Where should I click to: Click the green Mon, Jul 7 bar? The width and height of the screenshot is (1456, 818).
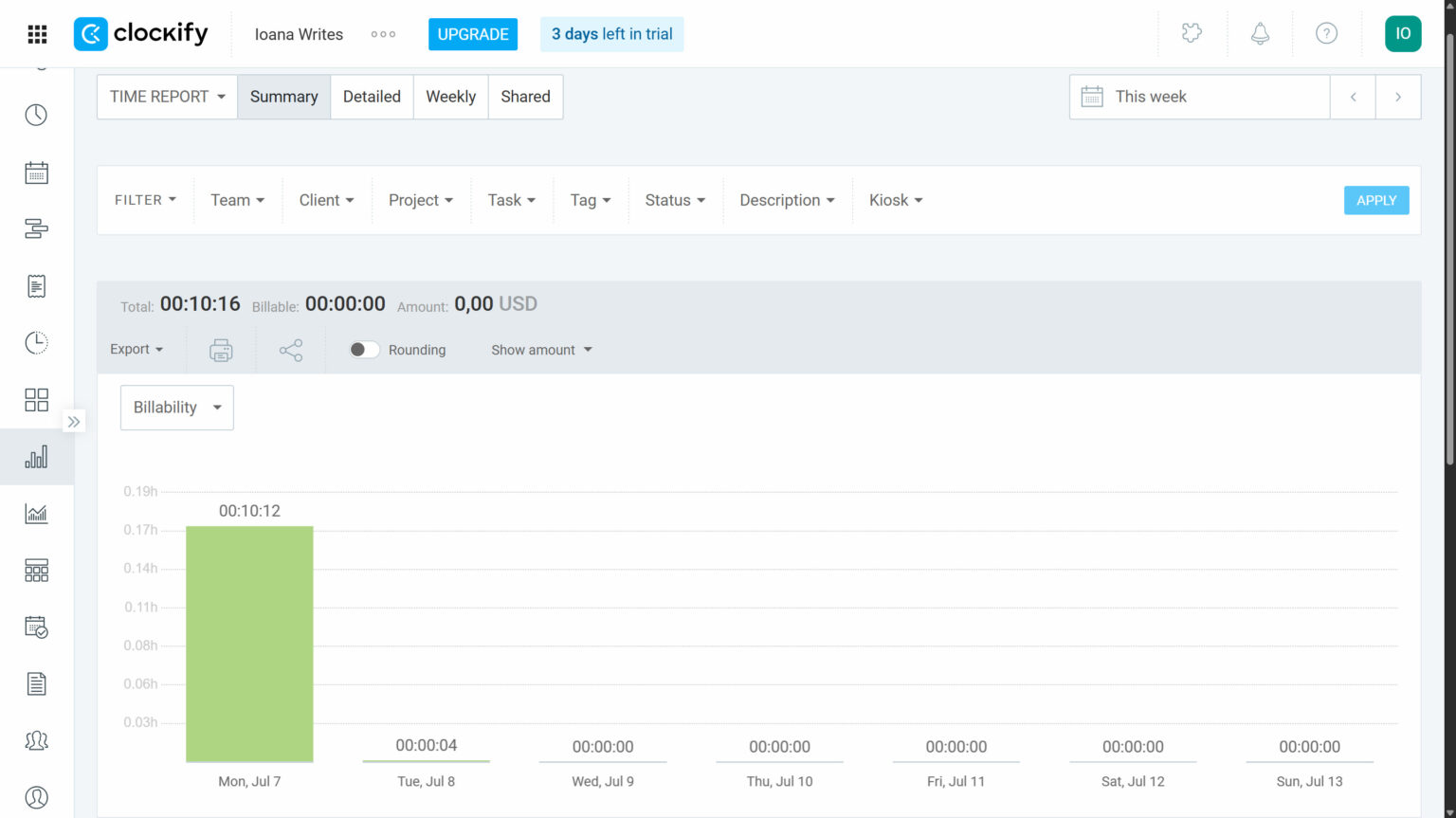point(249,645)
